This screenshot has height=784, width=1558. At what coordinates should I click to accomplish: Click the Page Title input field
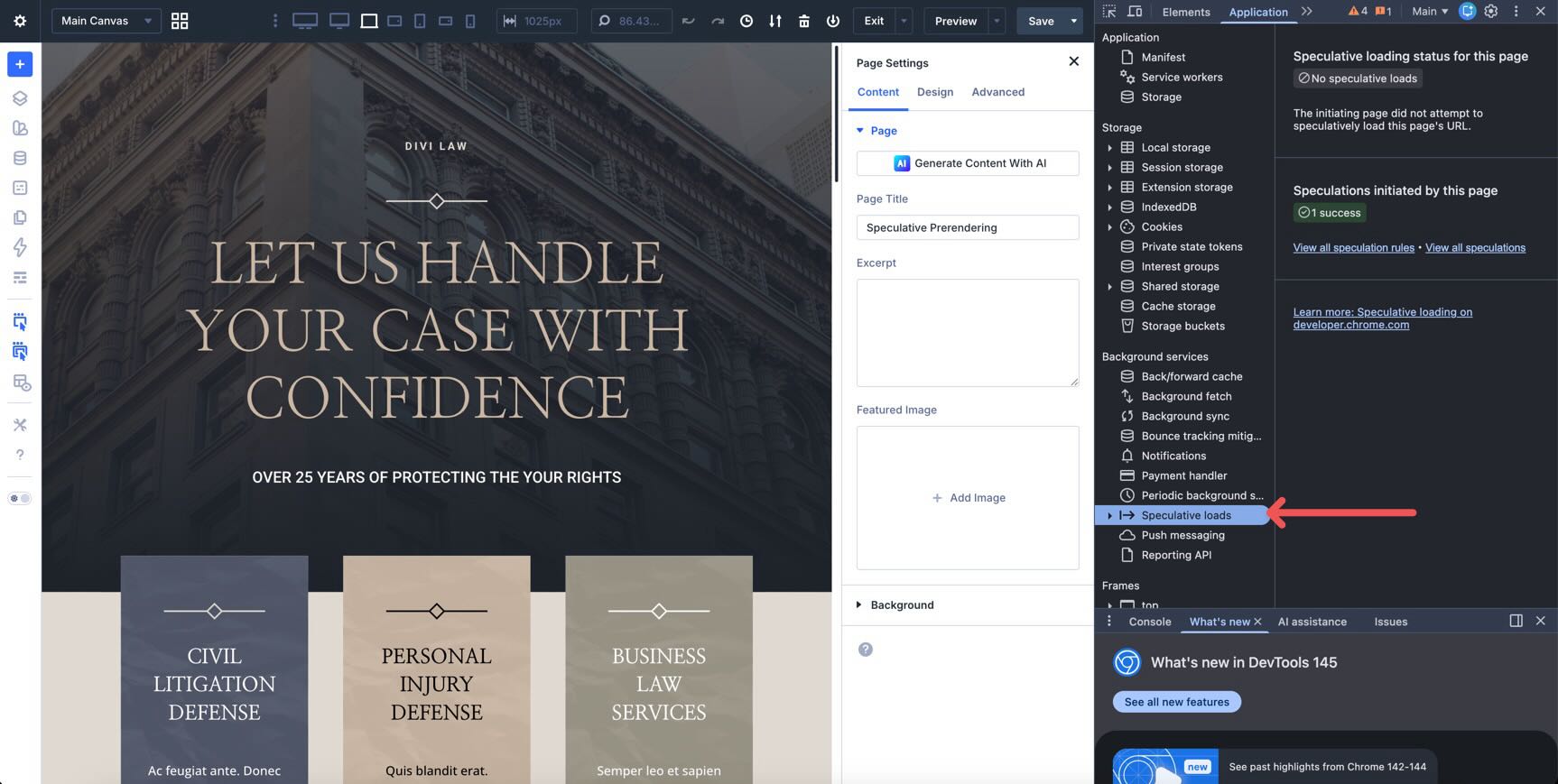coord(967,227)
